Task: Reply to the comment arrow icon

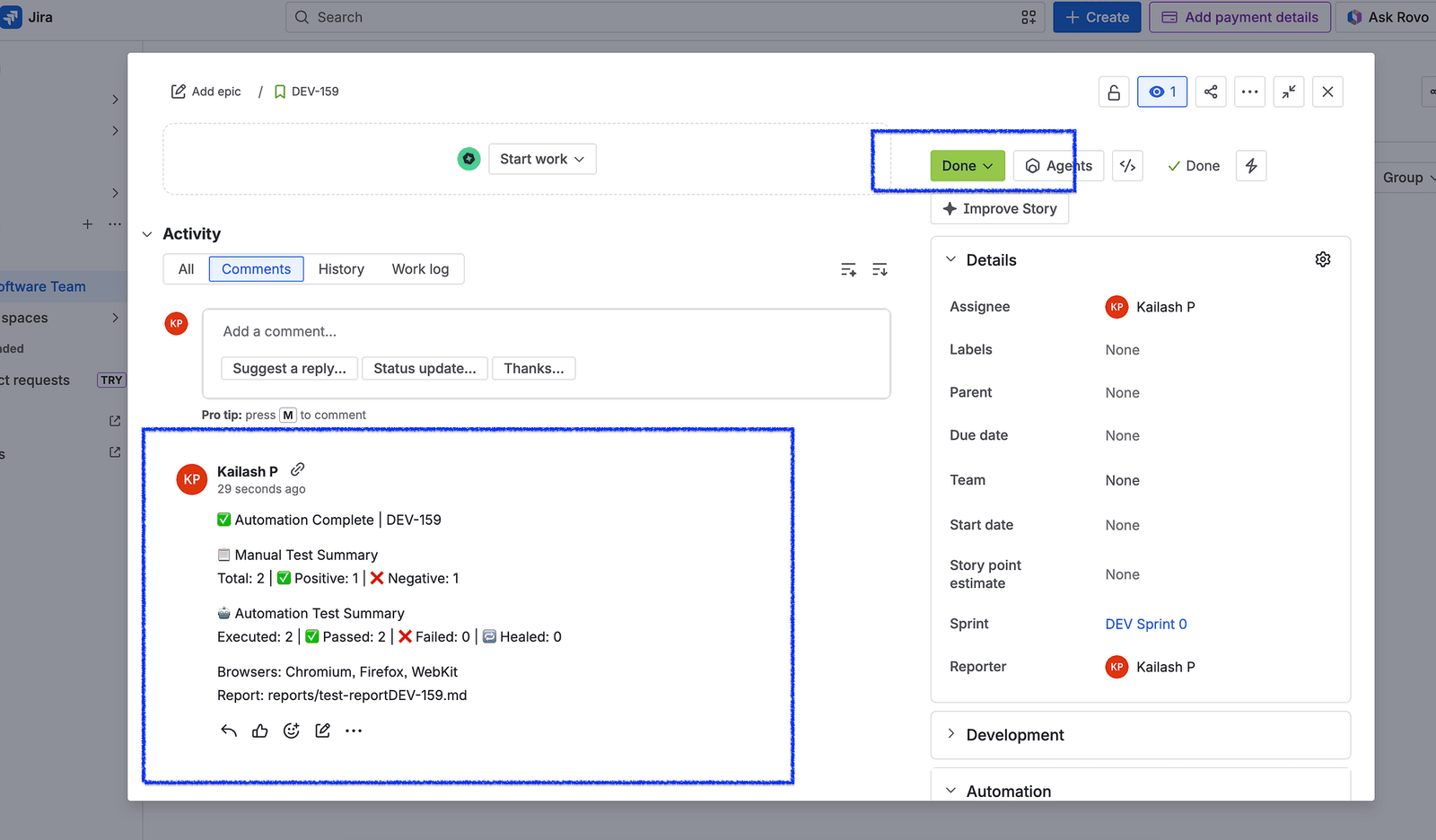Action: [229, 731]
